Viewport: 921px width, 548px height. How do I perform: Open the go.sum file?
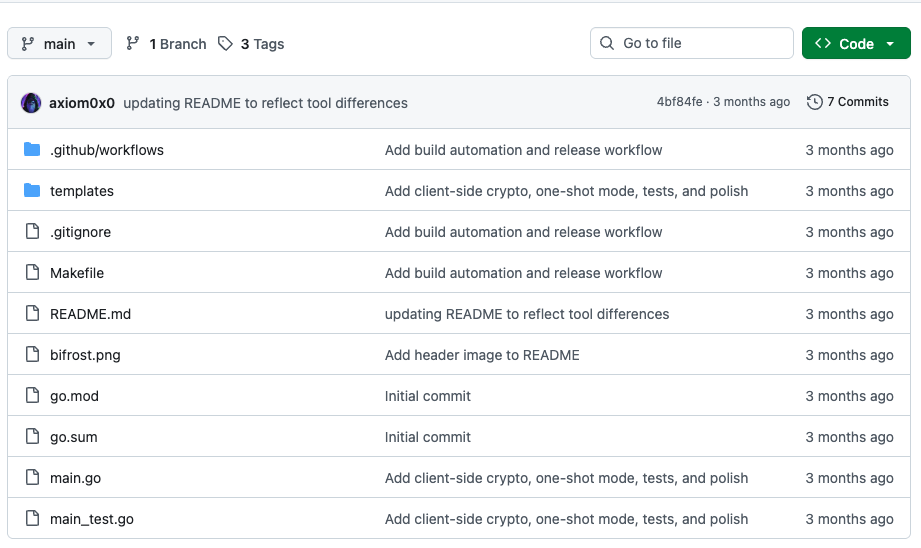(x=73, y=437)
